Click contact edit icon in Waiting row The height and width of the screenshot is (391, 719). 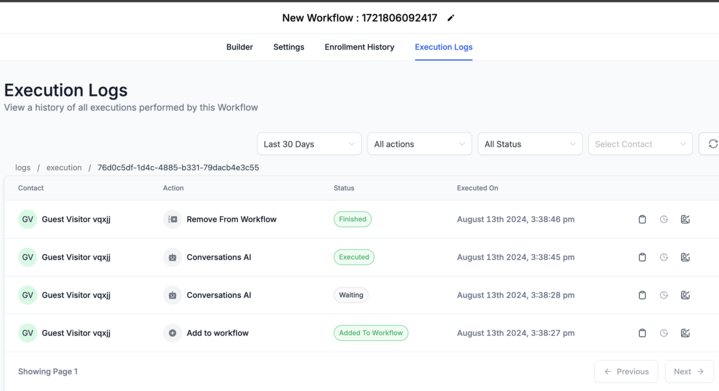[685, 295]
